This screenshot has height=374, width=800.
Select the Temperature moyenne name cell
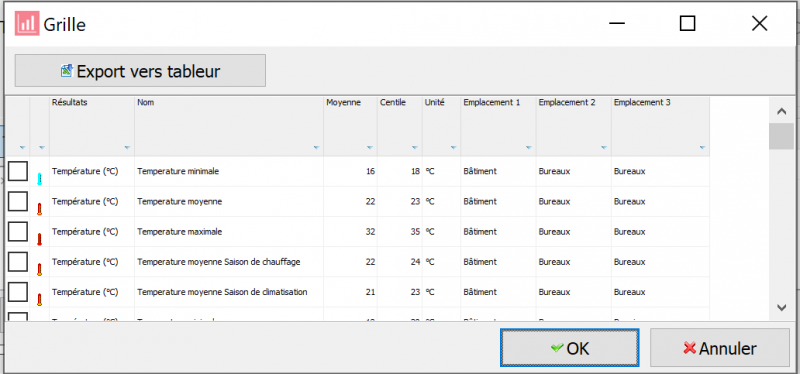[x=229, y=202]
